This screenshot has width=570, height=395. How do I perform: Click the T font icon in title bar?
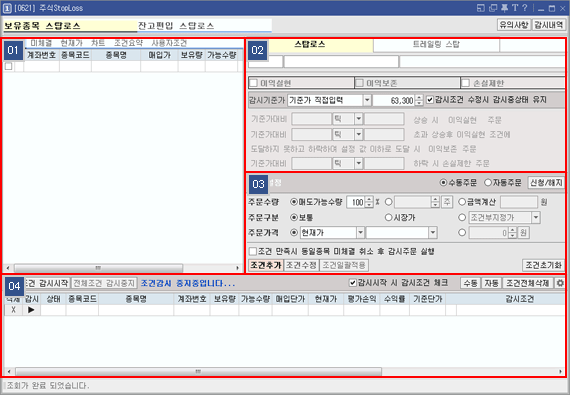[515, 8]
